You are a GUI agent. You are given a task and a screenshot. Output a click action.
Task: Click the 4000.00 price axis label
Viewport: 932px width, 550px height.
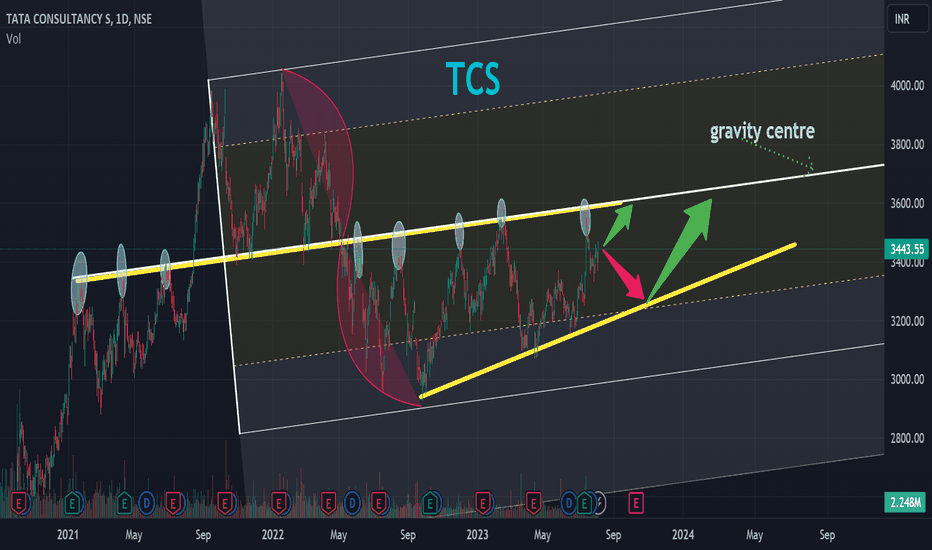point(907,86)
